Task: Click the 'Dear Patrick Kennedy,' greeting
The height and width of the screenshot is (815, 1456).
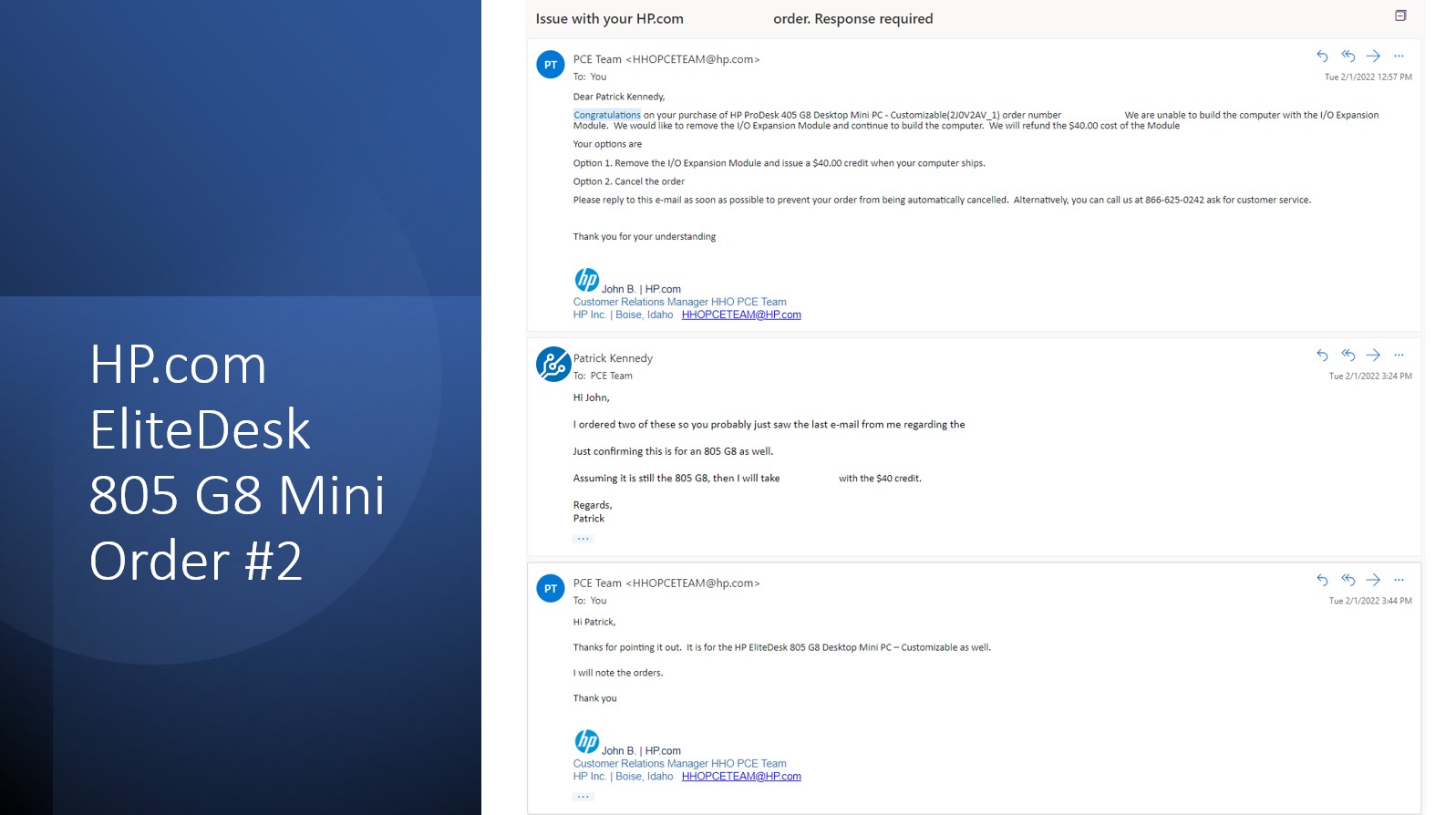Action: pos(619,97)
